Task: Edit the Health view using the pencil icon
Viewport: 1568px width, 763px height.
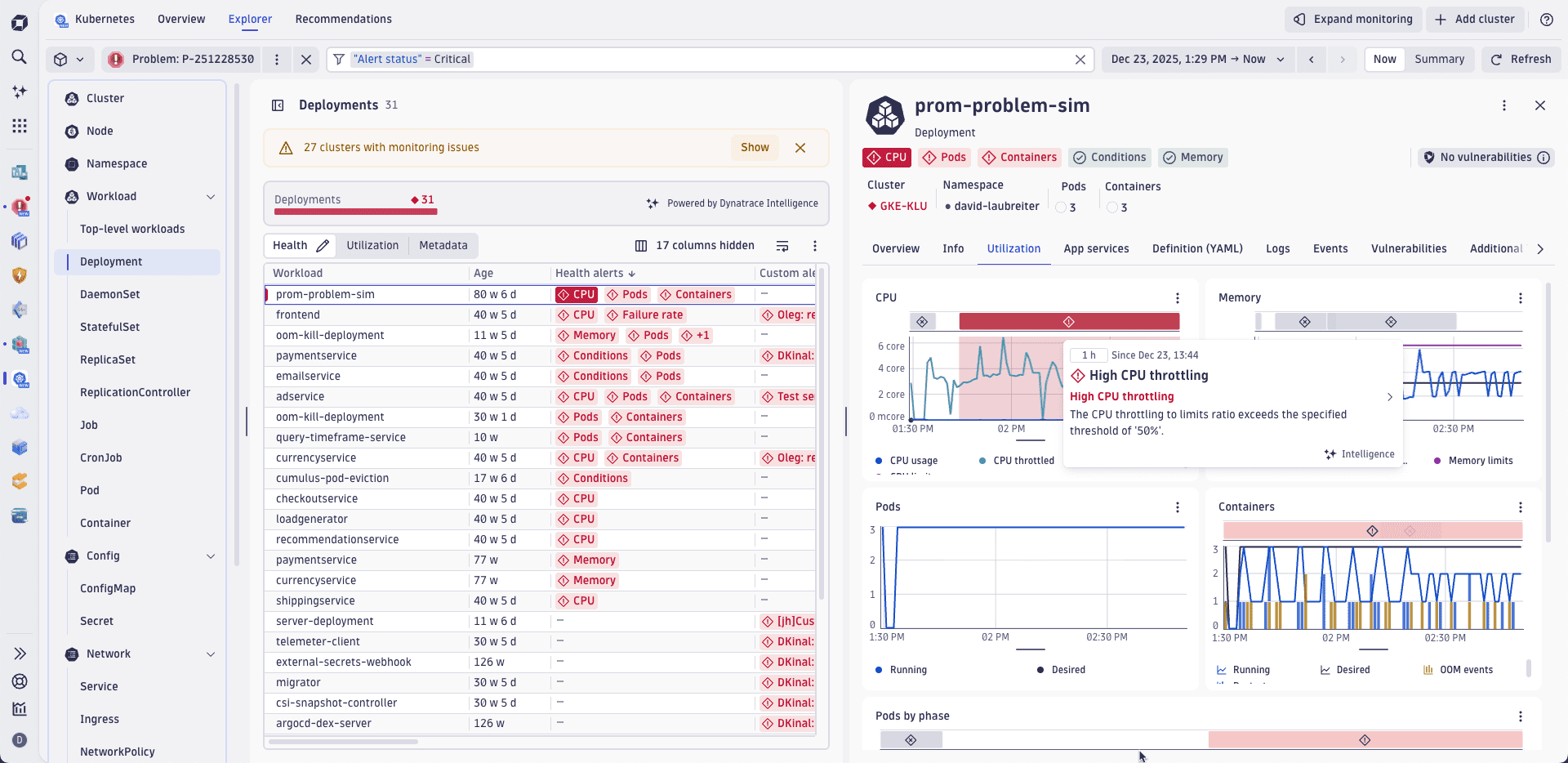Action: (x=323, y=244)
